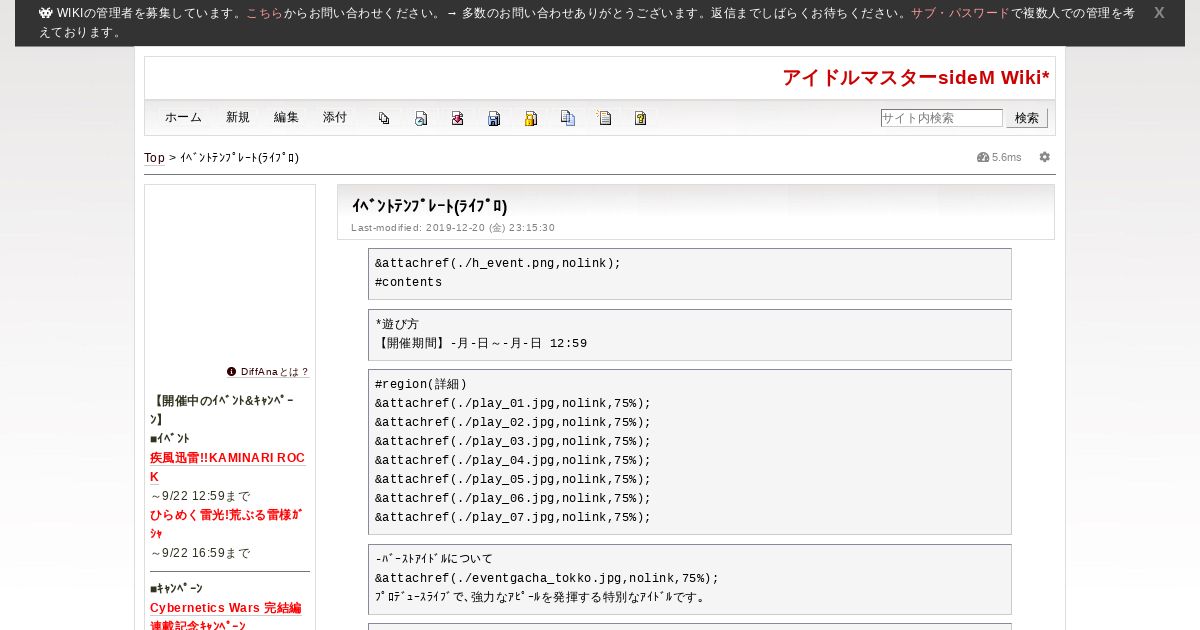Open 疾風迅雷!!KAMINARI ROCK event link
1200x630 pixels.
coord(228,467)
